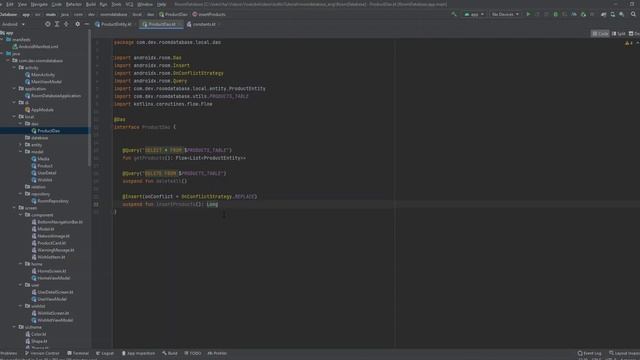The width and height of the screenshot is (640, 360).
Task: Click ProductDao breadcrumb in navigation bar
Action: pyautogui.click(x=173, y=14)
